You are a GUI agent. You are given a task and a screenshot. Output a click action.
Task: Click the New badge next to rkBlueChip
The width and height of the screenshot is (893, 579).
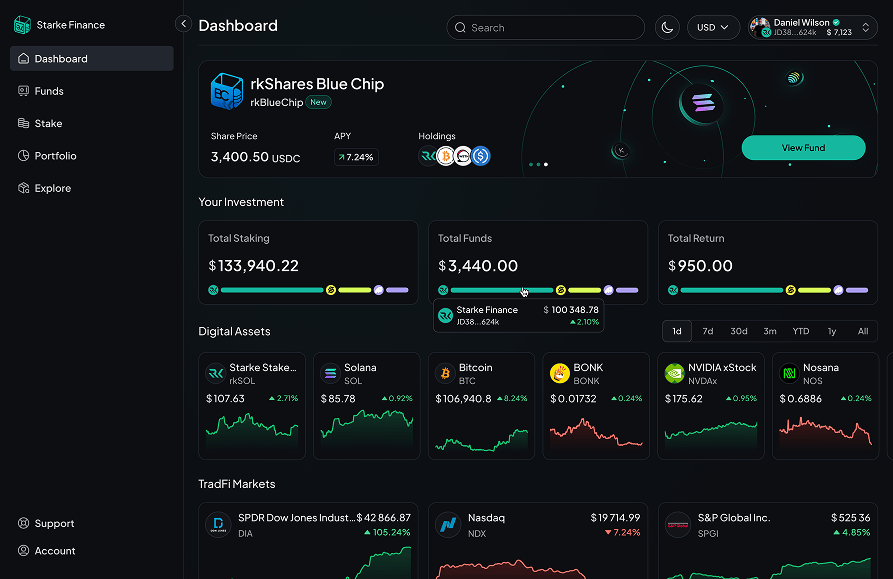point(318,102)
